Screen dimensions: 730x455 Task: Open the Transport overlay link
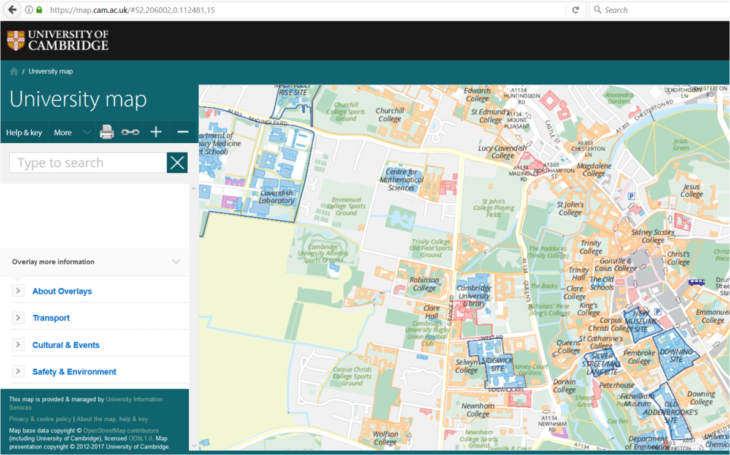point(51,318)
